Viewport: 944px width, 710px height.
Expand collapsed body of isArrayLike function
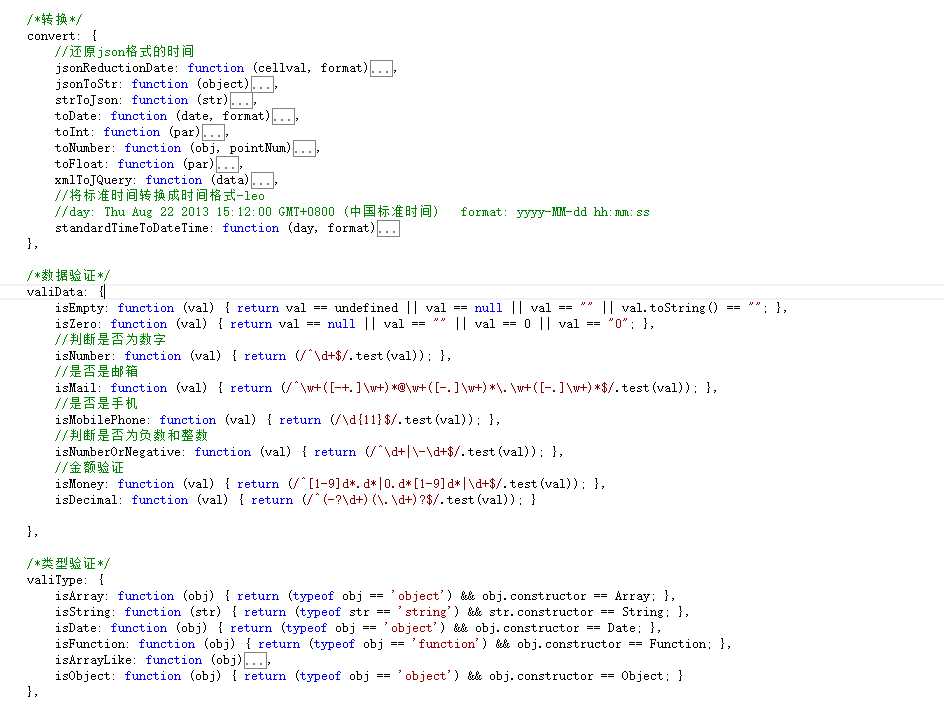[255, 661]
